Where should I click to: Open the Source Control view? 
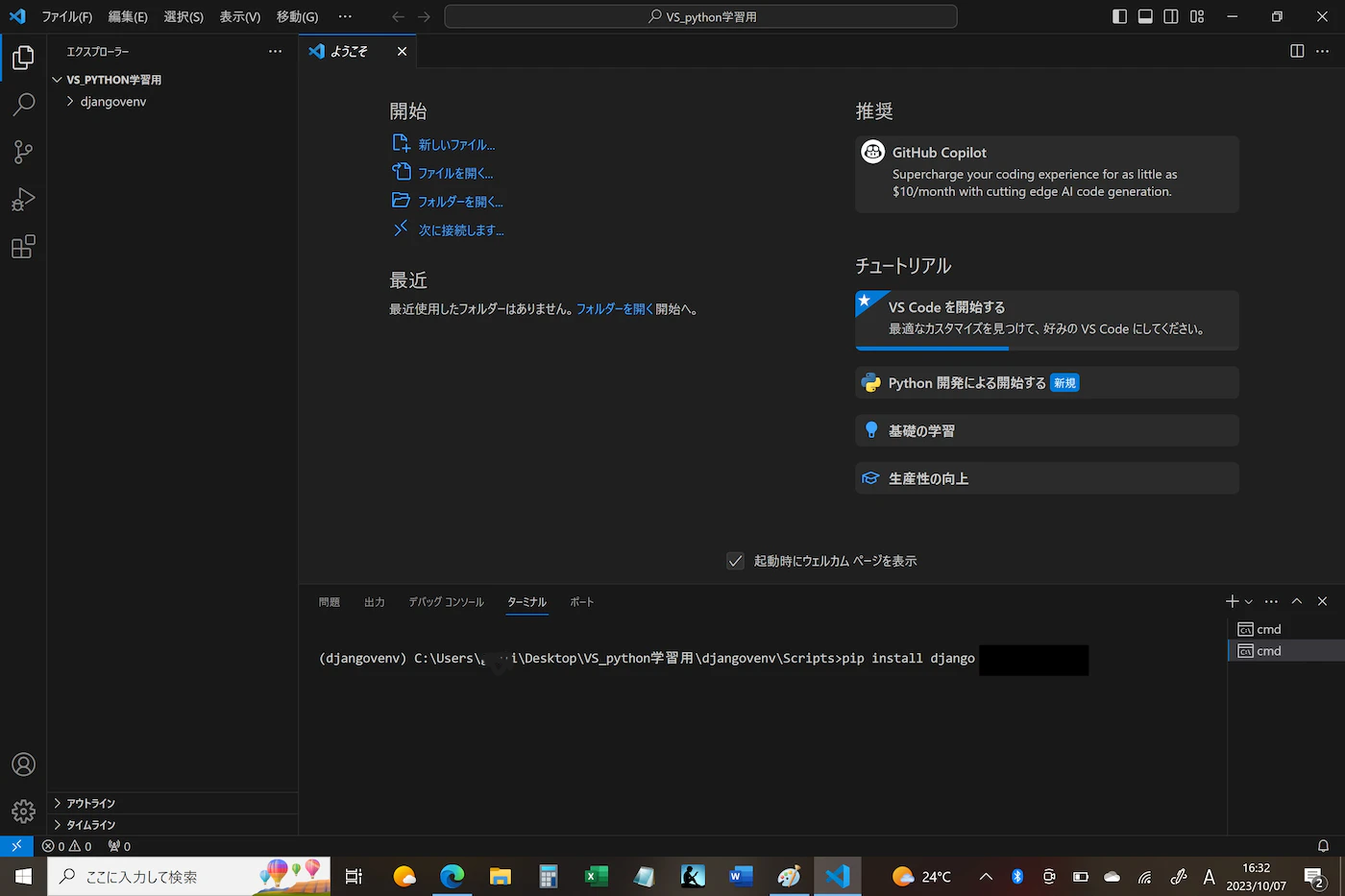point(23,152)
